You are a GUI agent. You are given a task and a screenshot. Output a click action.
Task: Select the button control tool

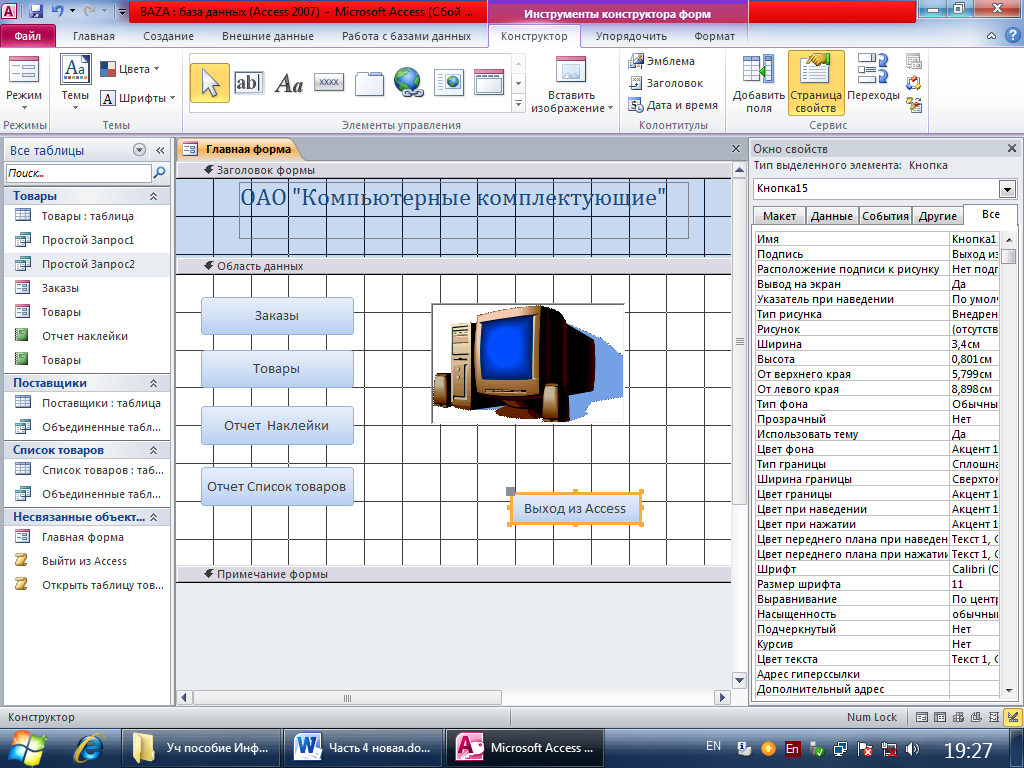(x=328, y=83)
